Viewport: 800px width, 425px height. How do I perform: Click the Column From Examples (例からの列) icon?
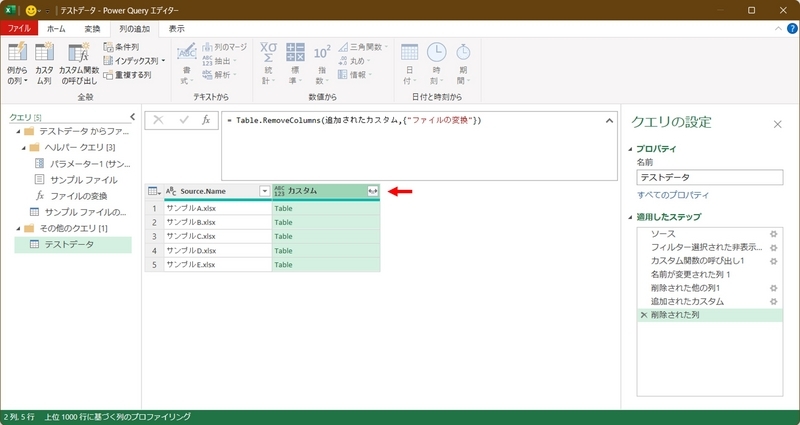(17, 64)
